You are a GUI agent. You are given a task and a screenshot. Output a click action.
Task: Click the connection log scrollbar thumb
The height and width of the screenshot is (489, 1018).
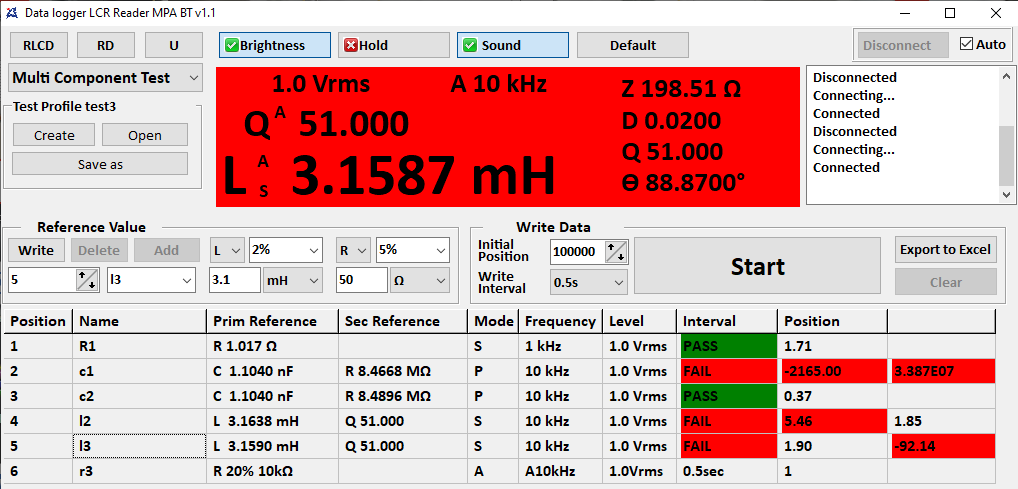pos(1006,156)
